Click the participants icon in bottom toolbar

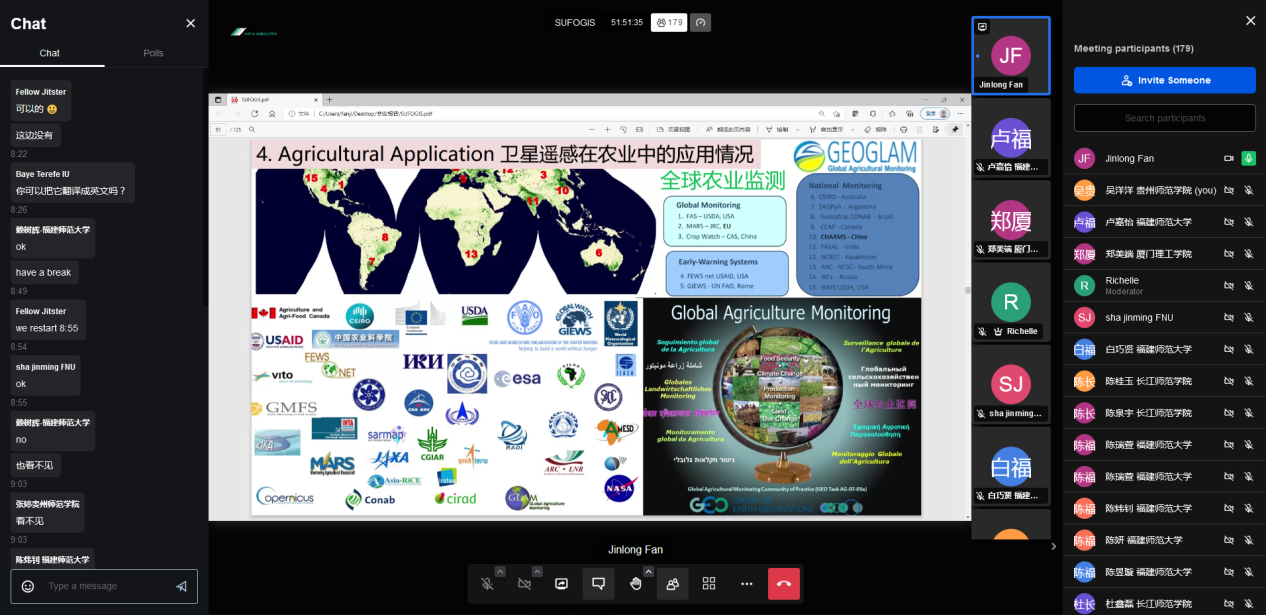(x=672, y=584)
